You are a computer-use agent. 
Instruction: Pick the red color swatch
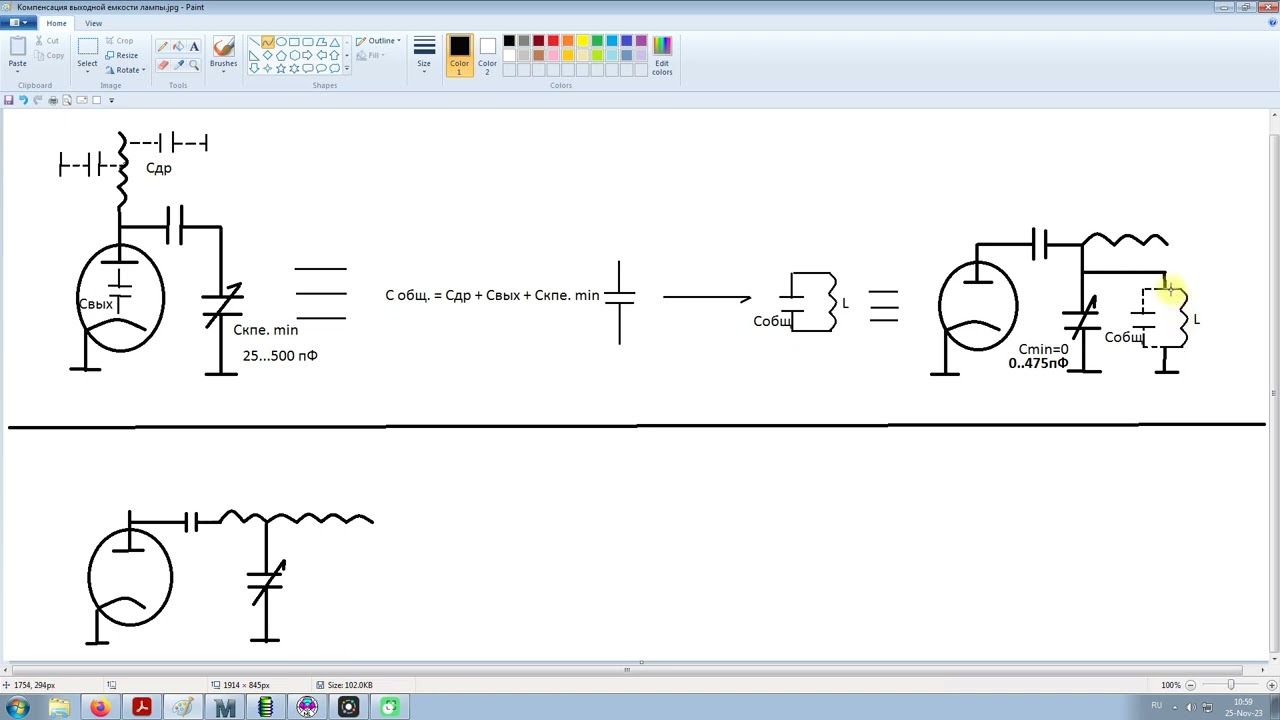pos(553,41)
